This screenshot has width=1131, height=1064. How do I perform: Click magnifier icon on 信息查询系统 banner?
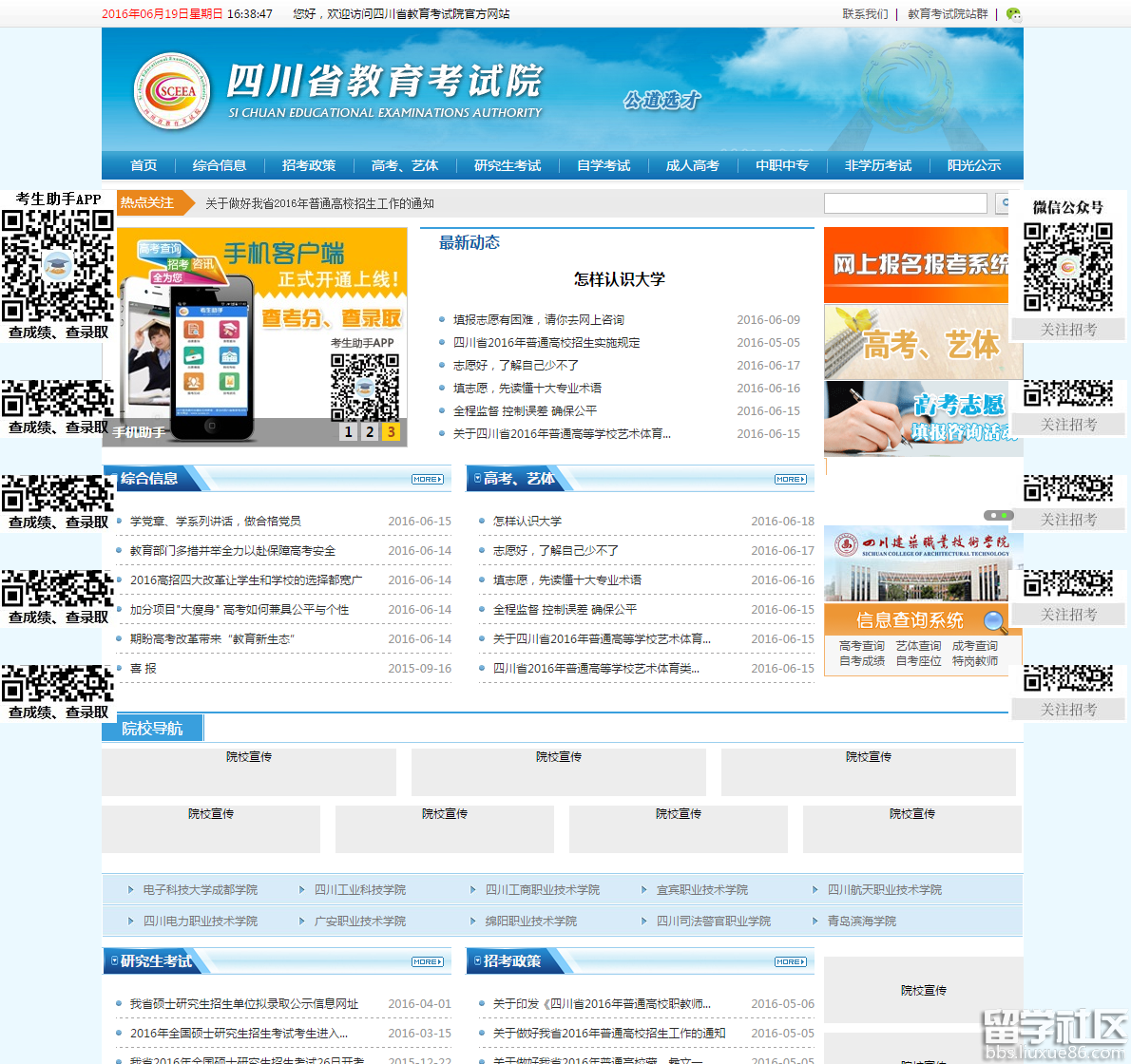pos(994,621)
